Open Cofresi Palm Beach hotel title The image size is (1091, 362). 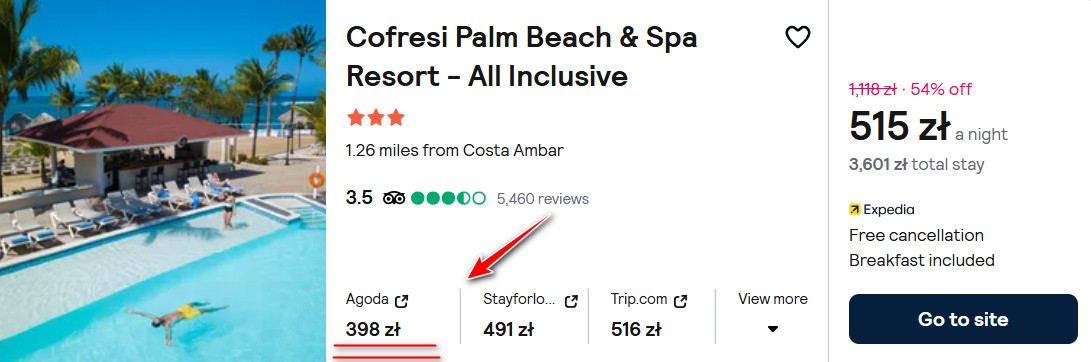[522, 56]
